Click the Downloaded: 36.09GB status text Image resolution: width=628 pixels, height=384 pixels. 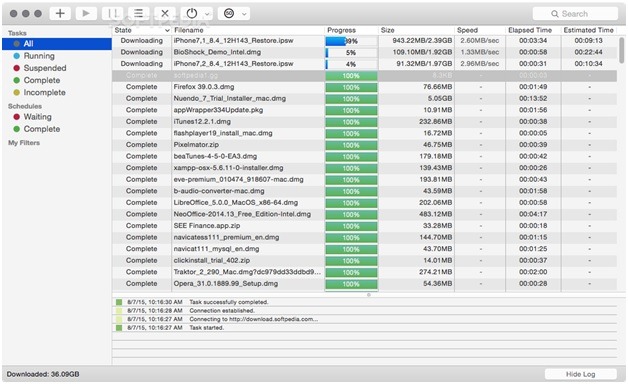tap(43, 374)
